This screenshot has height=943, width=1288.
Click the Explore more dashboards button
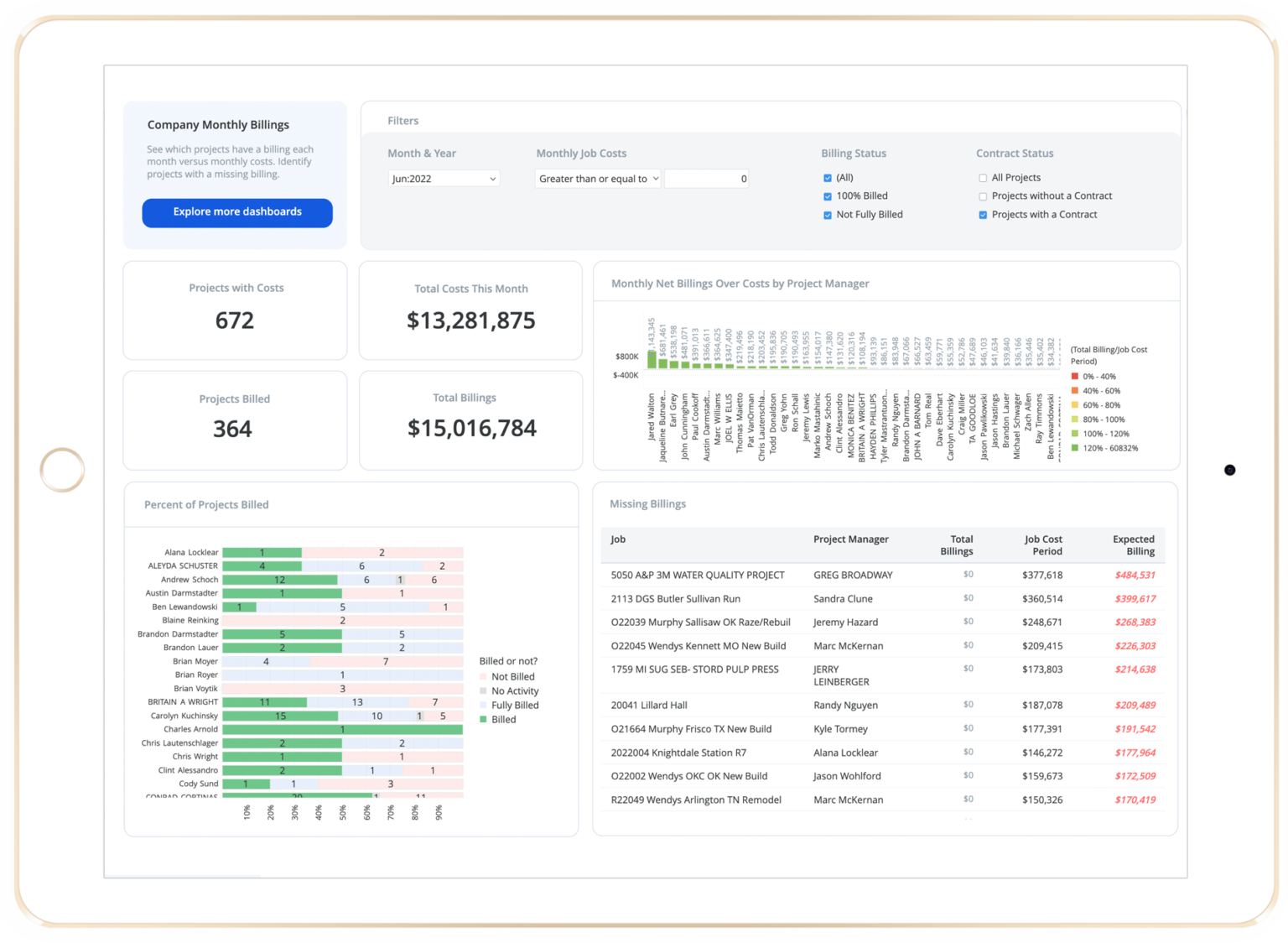[236, 212]
